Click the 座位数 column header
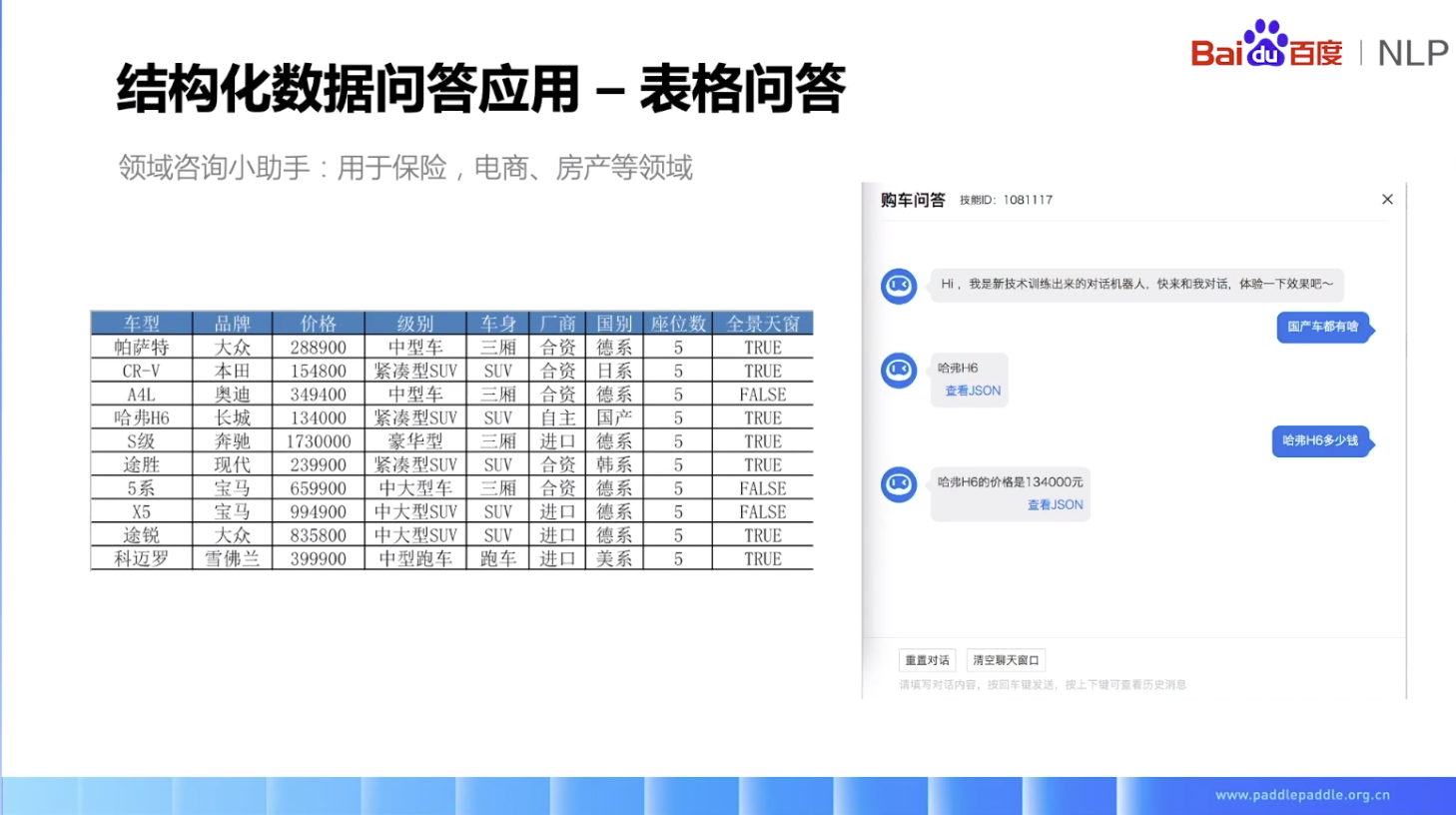 [678, 323]
